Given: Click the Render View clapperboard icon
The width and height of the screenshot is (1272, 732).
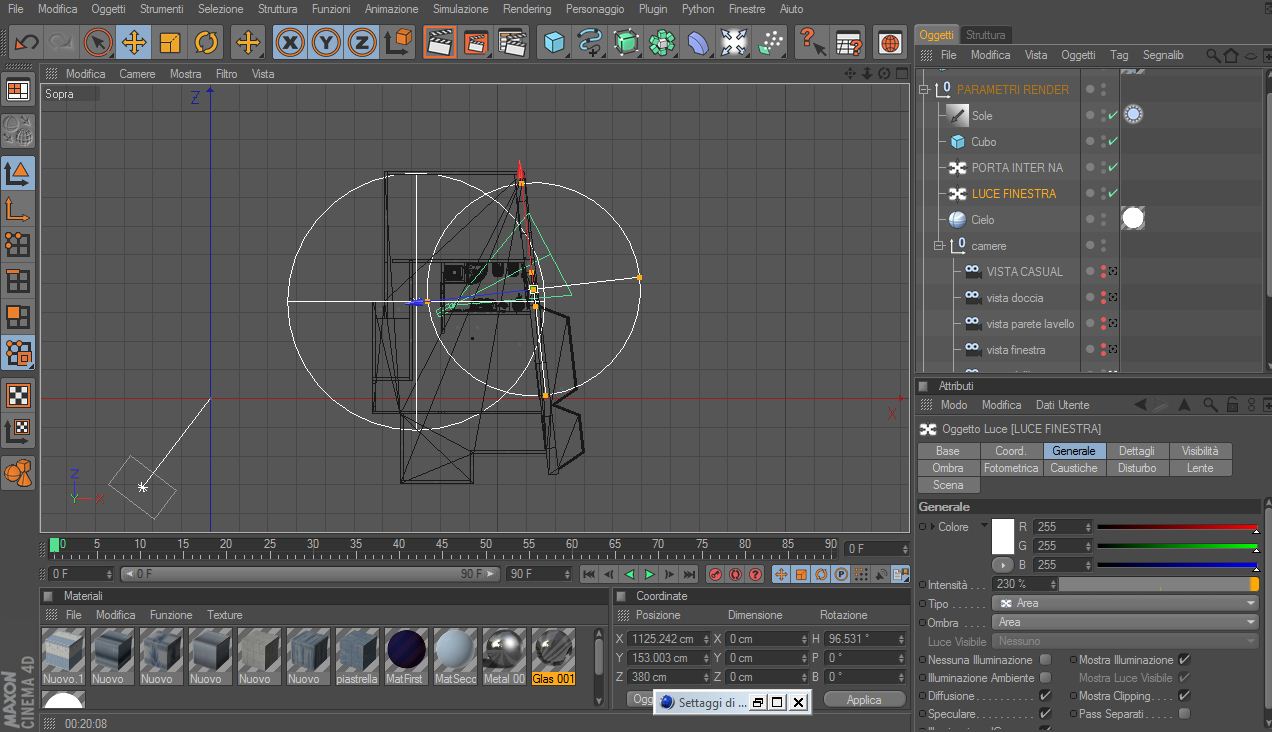Looking at the screenshot, I should (439, 42).
